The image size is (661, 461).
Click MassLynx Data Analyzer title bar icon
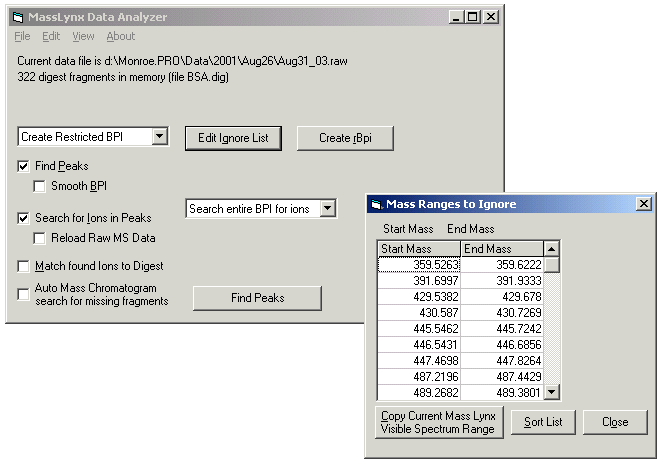point(18,17)
